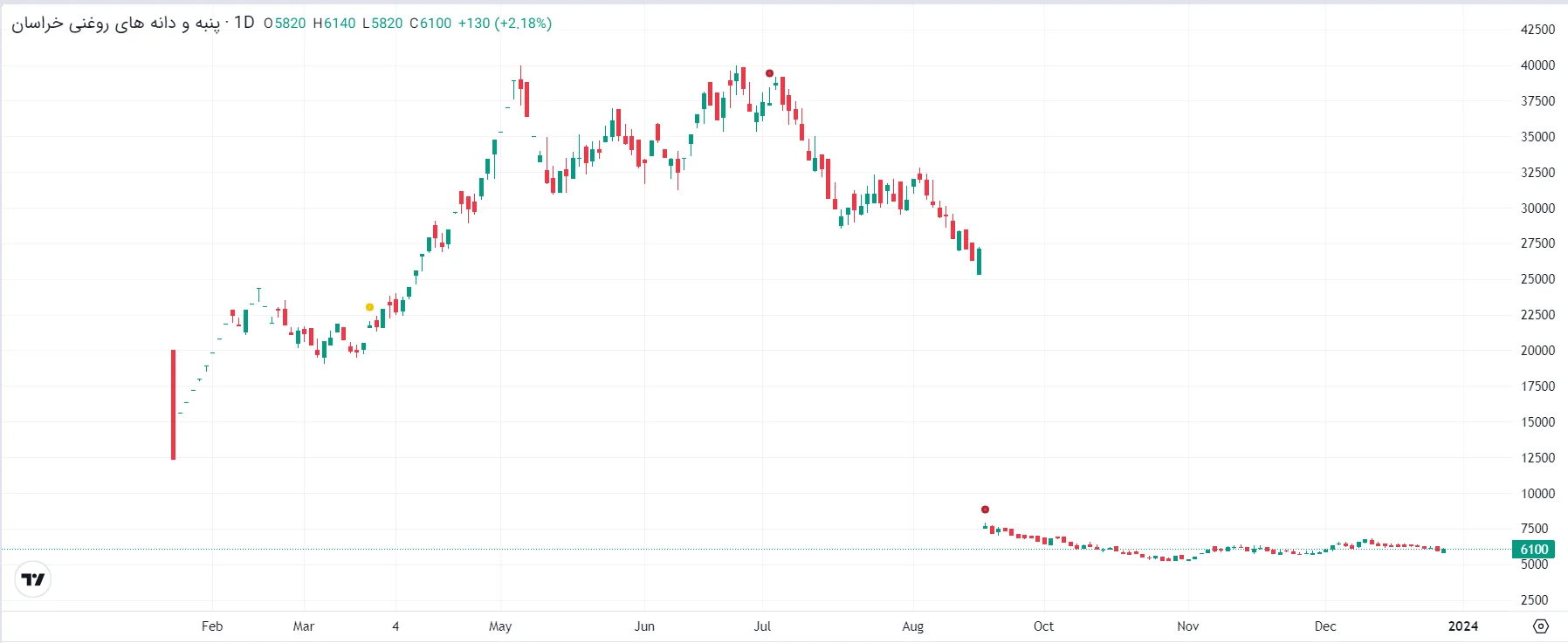The height and width of the screenshot is (643, 1568).
Task: Click the Aug label on time axis
Action: [913, 626]
